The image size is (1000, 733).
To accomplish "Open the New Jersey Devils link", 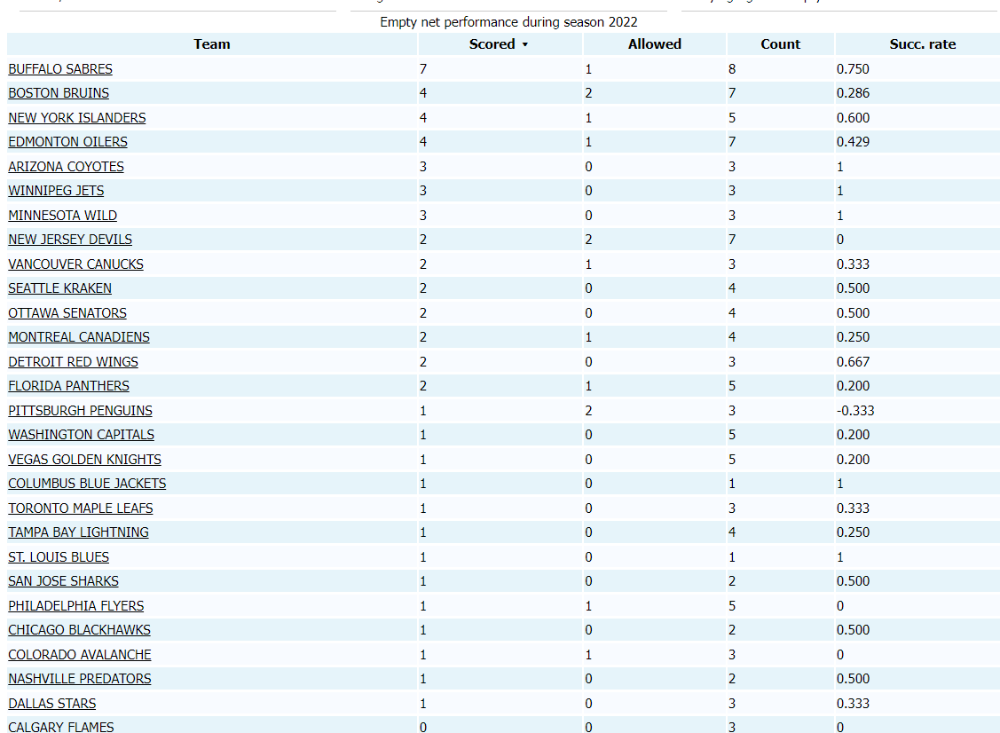I will point(70,240).
